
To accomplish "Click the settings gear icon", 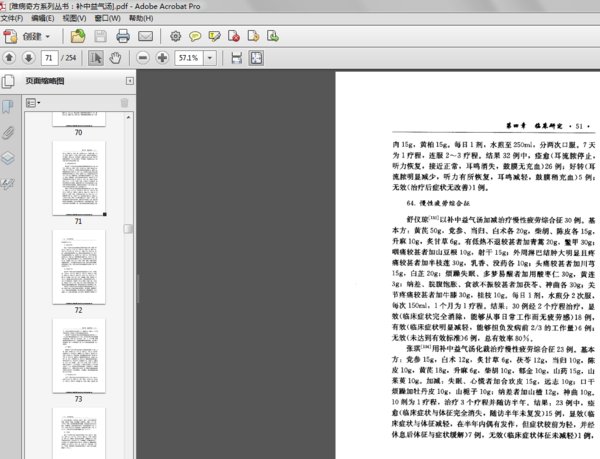I will point(175,36).
